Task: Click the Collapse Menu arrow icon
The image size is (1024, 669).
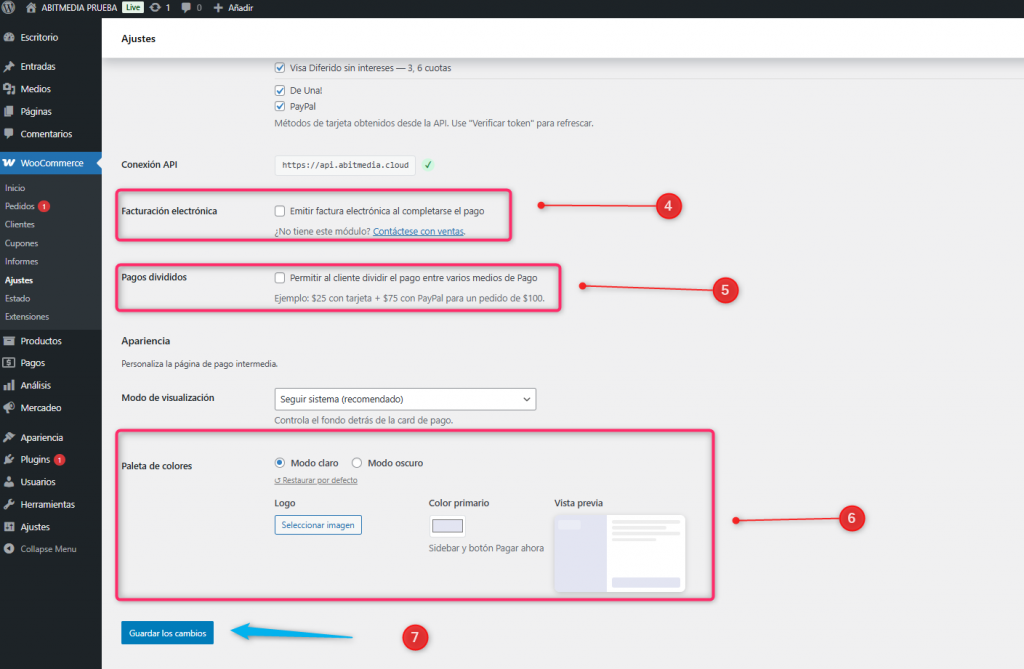Action: [x=10, y=549]
